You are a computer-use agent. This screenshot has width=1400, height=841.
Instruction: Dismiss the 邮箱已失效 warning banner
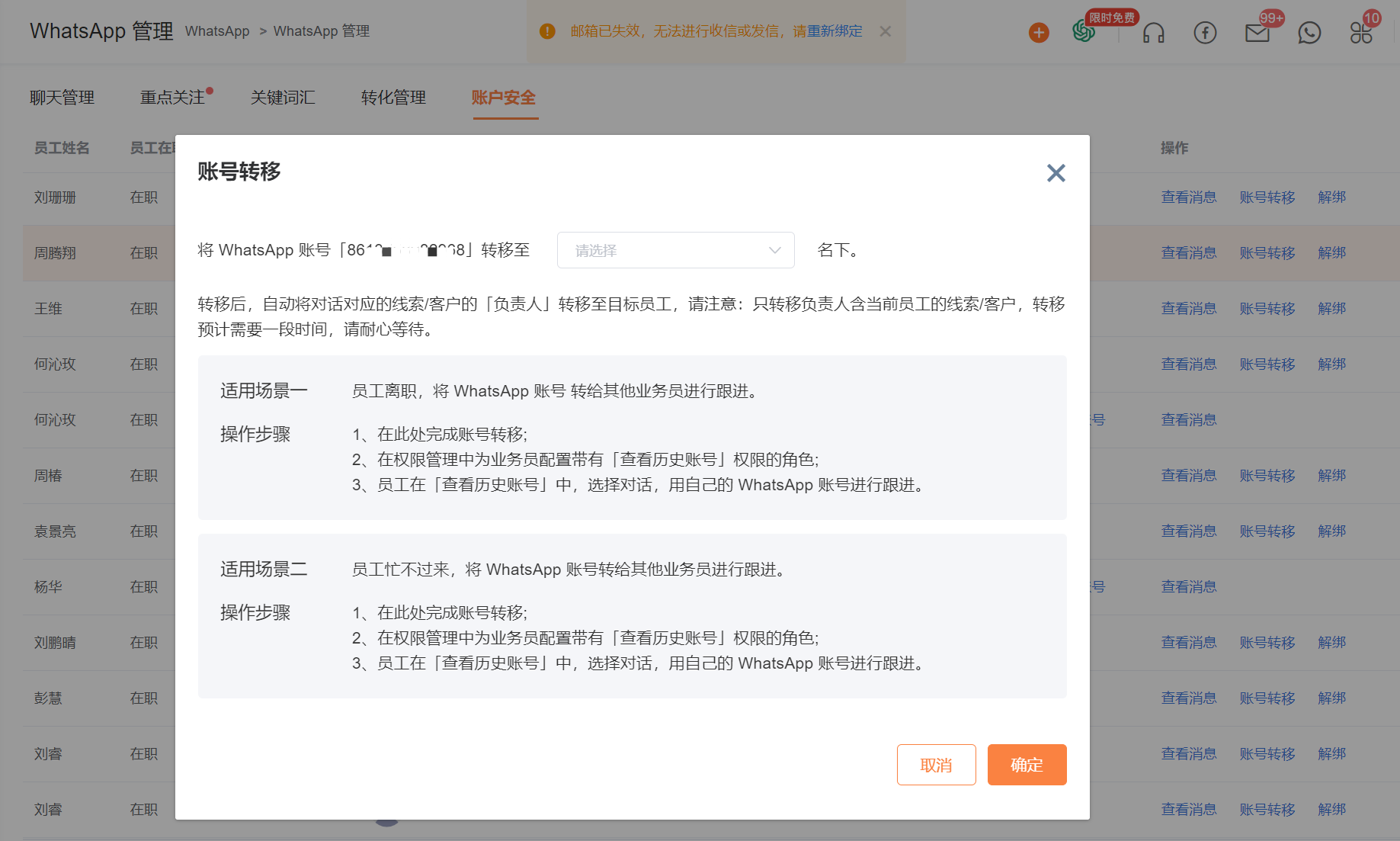(885, 31)
